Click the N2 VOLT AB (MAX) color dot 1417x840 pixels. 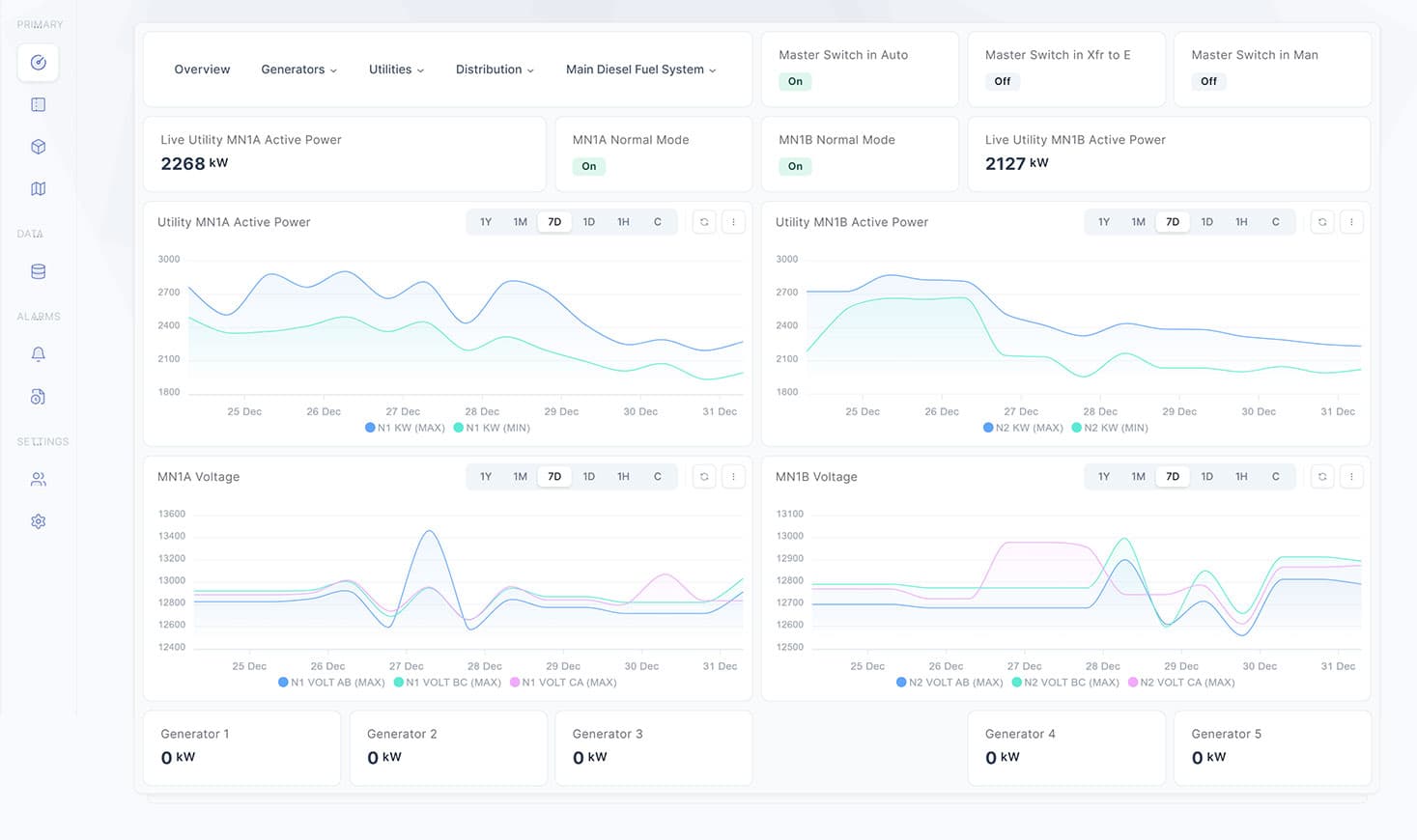coord(901,682)
